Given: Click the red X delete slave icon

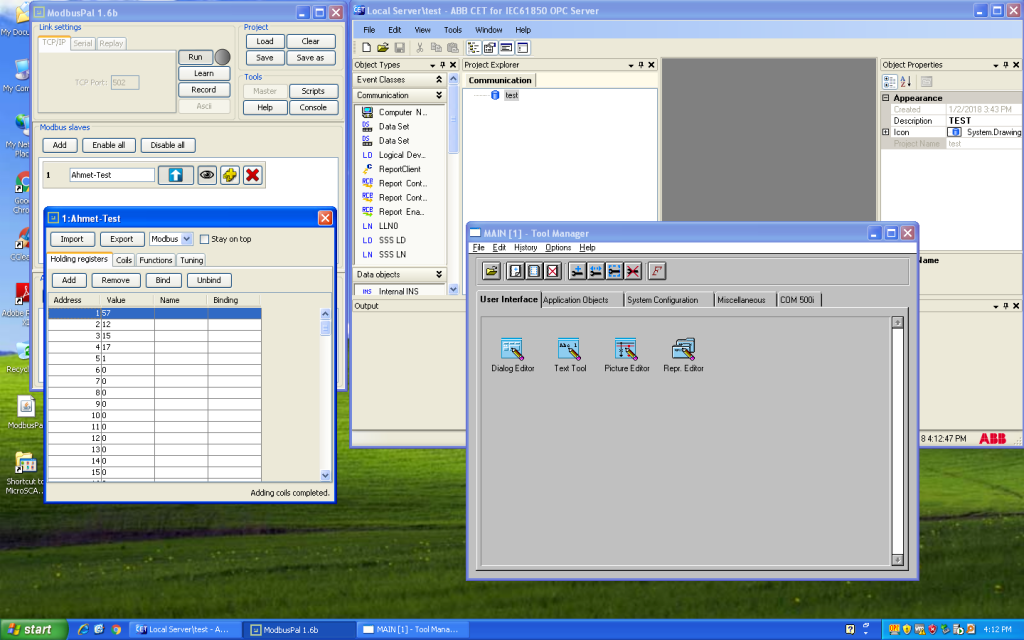Looking at the screenshot, I should click(253, 175).
